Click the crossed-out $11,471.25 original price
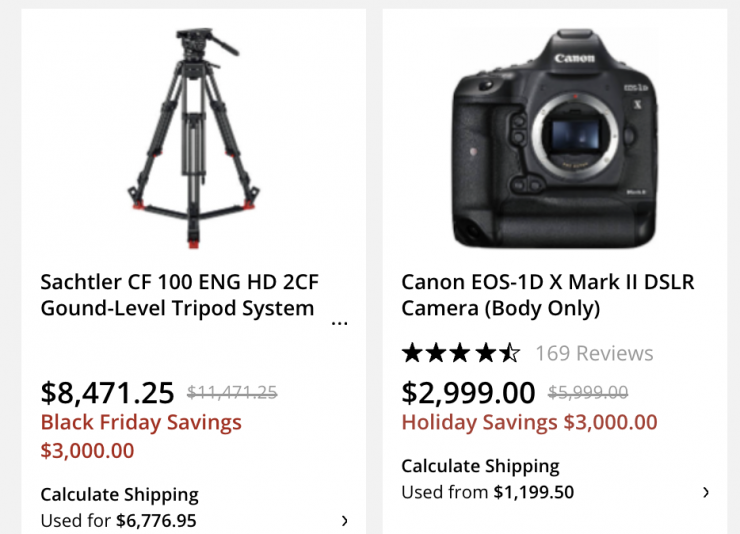The width and height of the screenshot is (740, 534). [232, 393]
